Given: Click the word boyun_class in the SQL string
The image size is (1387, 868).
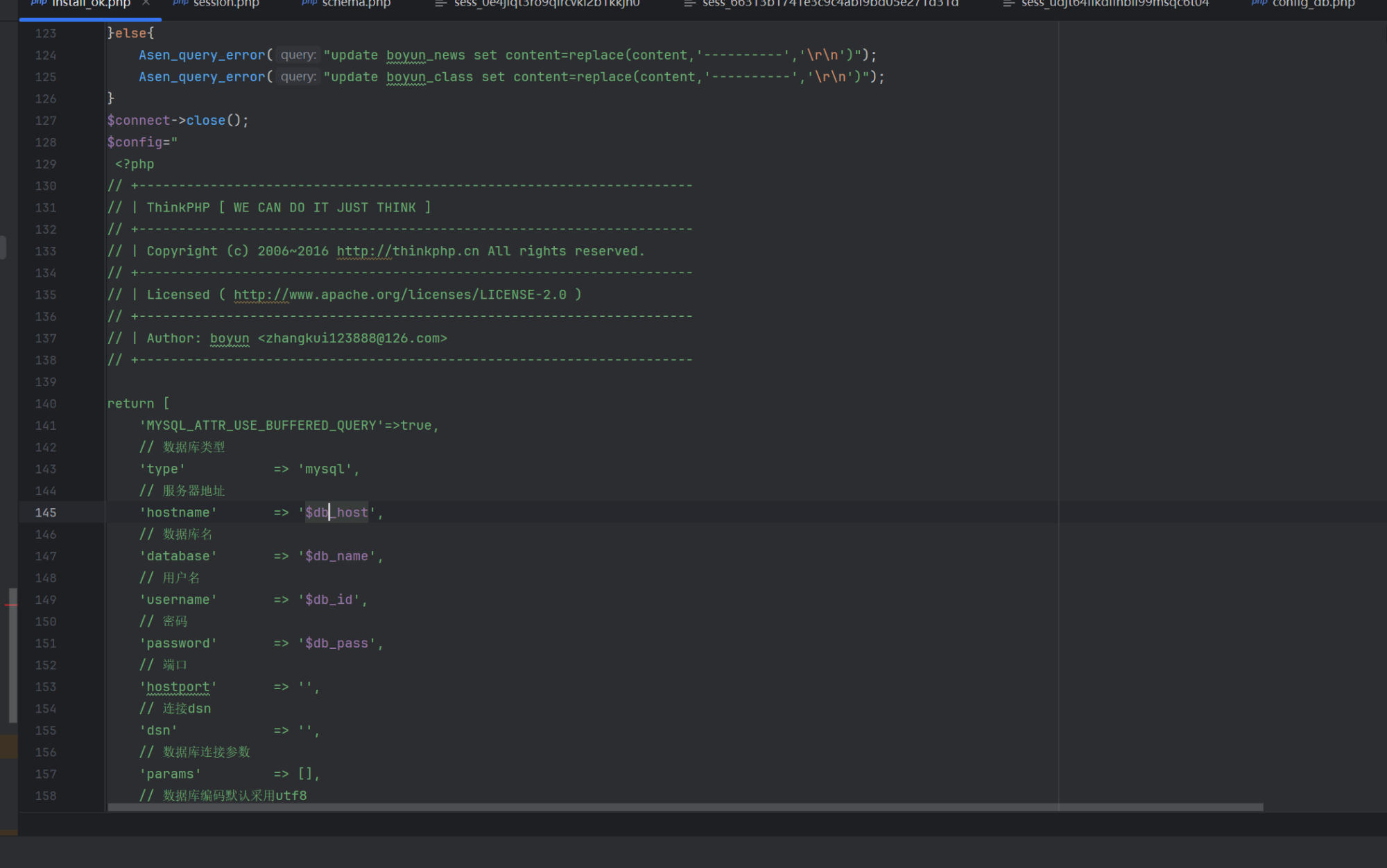Looking at the screenshot, I should tap(430, 77).
